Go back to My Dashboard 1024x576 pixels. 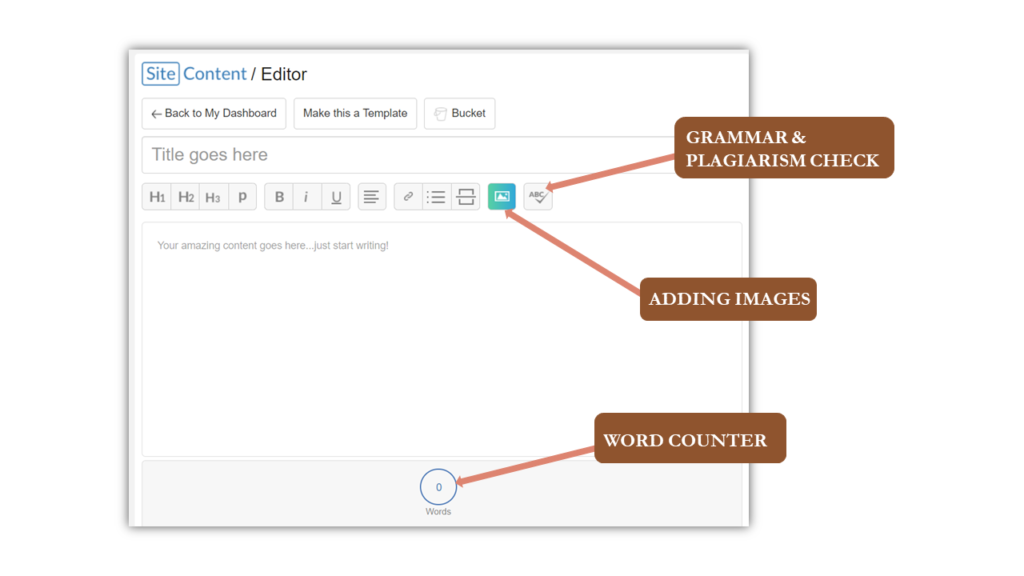click(214, 114)
